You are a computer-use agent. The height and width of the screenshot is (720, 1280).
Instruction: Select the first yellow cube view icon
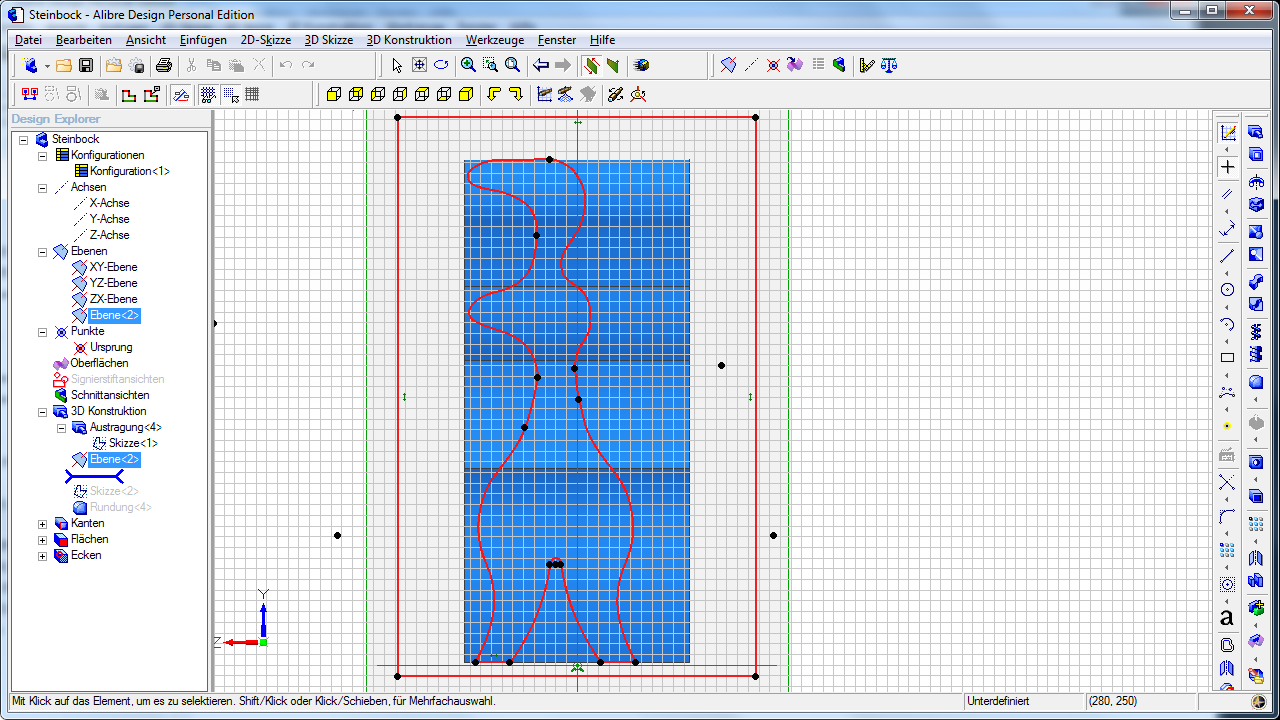[334, 95]
